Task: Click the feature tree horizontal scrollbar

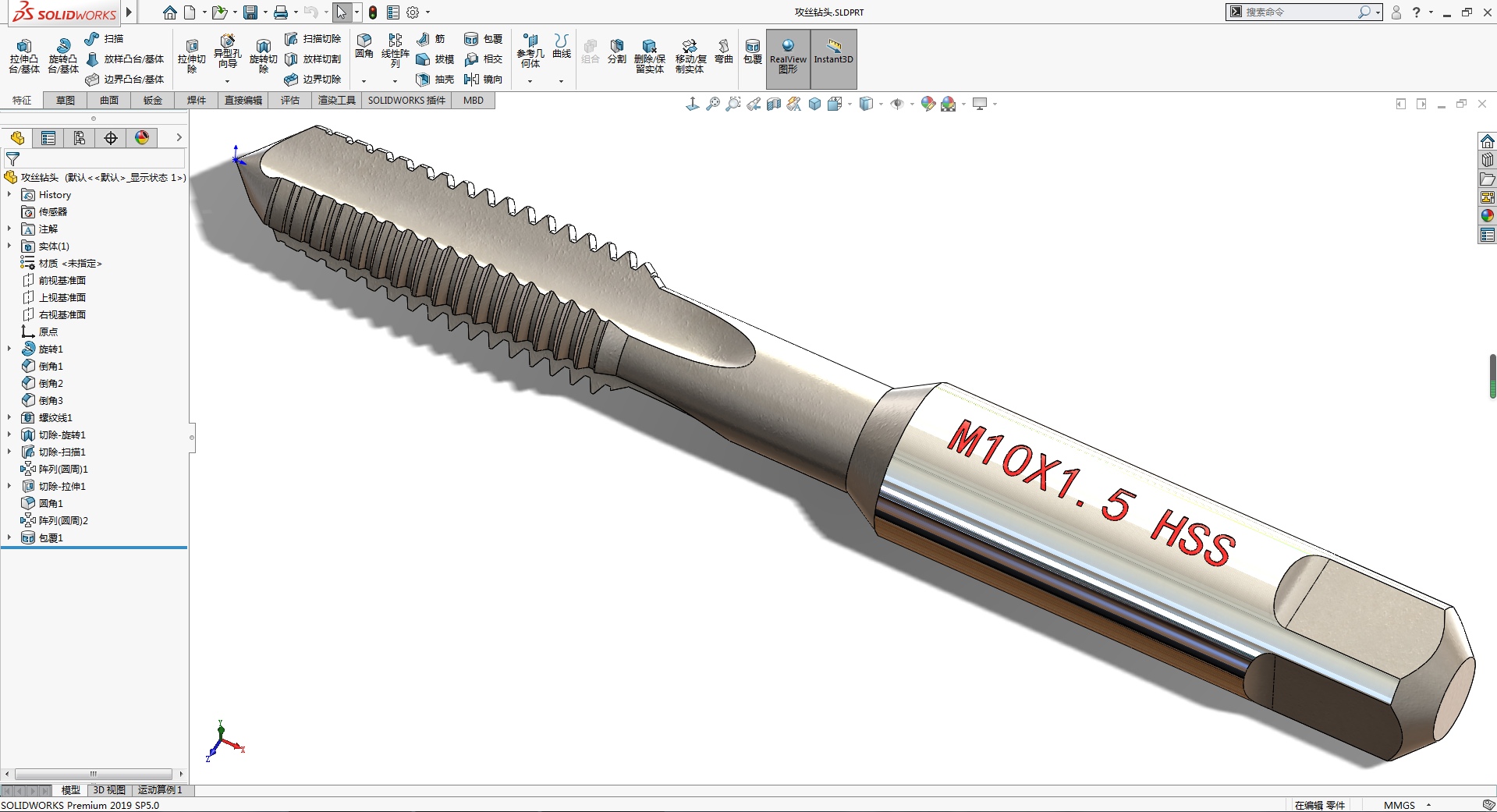Action: pyautogui.click(x=94, y=774)
